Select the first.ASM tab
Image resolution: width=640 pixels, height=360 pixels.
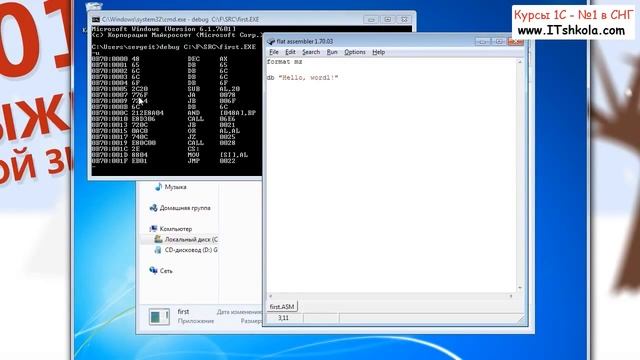[x=282, y=307]
